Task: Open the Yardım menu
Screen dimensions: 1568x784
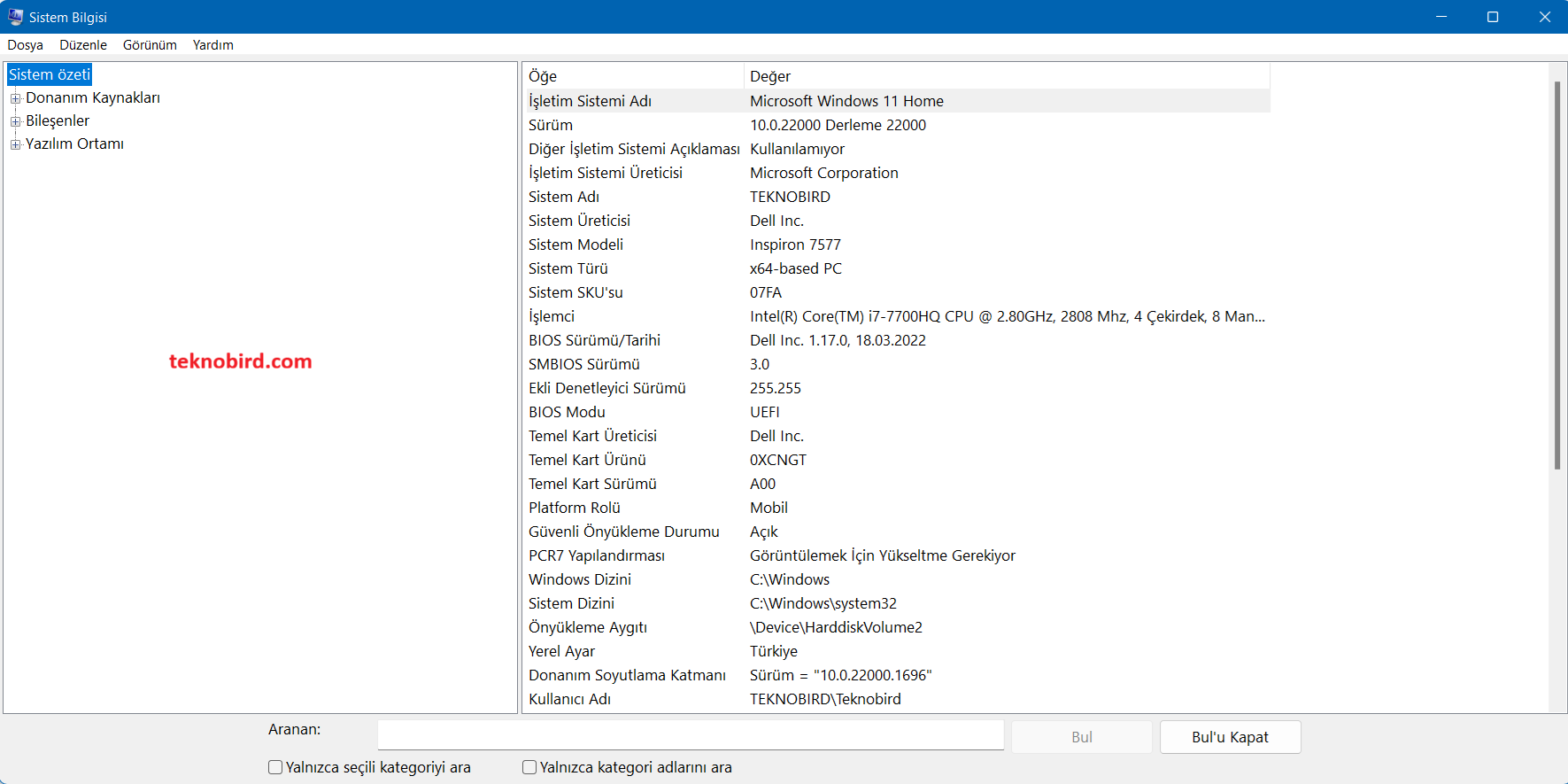Action: [212, 45]
